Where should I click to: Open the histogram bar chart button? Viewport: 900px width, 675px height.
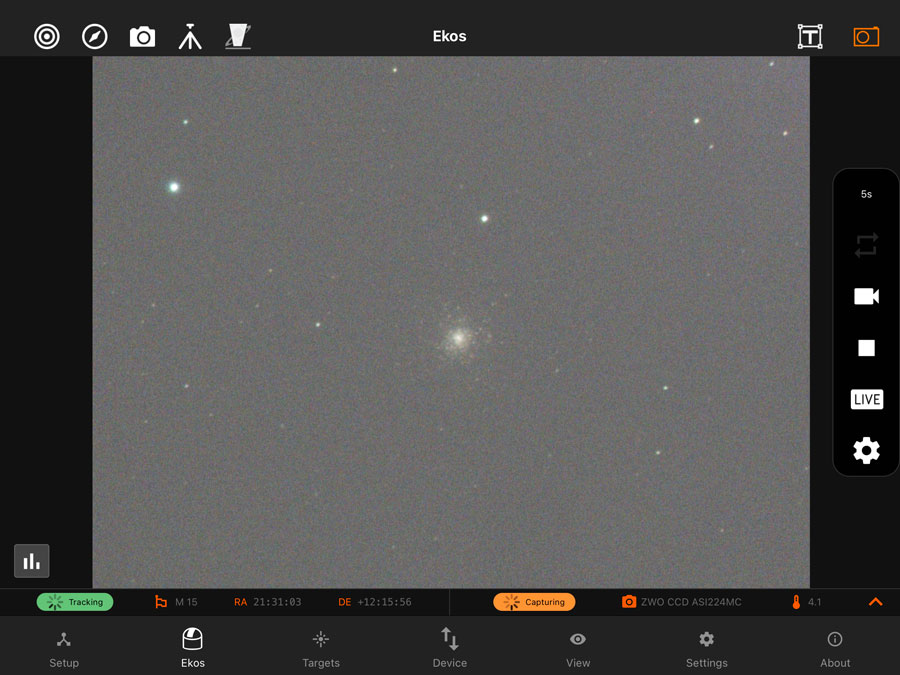[32, 561]
